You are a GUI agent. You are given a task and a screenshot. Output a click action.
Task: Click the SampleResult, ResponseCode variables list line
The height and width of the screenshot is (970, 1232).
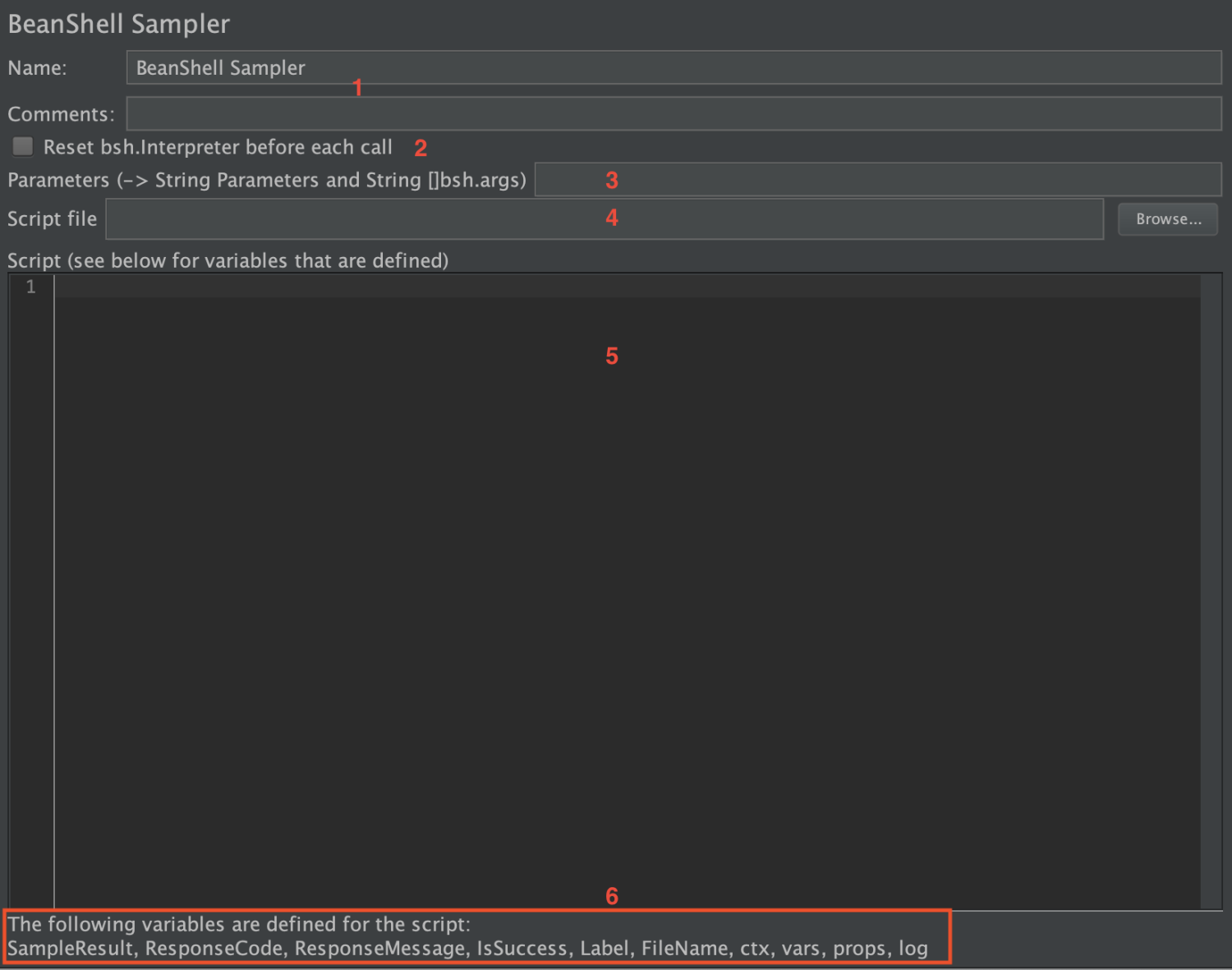467,949
